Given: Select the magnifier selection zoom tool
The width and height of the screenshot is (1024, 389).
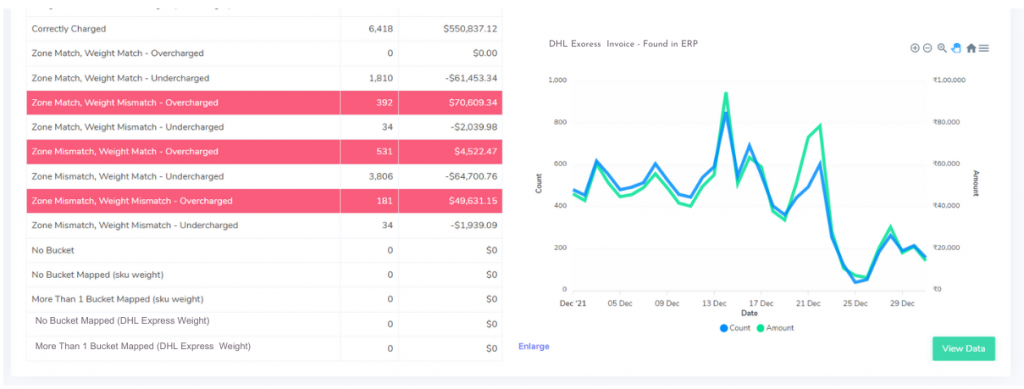Looking at the screenshot, I should [942, 48].
